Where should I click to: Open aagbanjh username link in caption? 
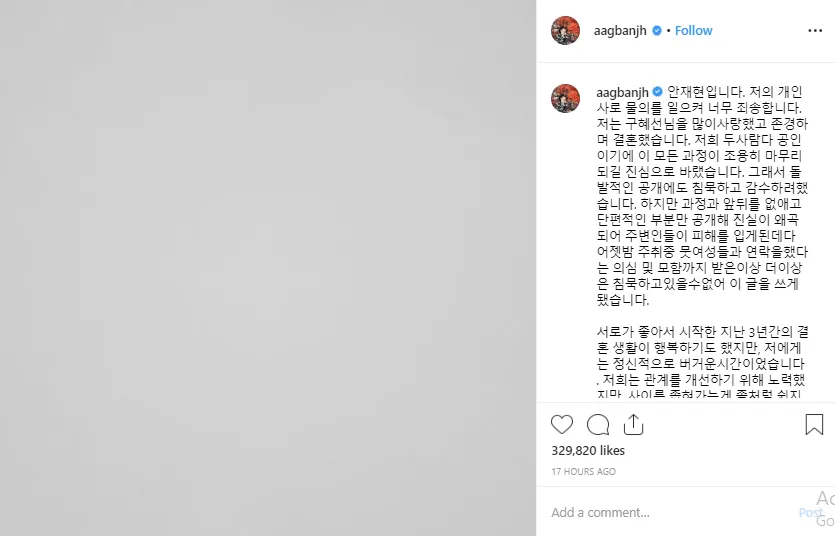622,92
